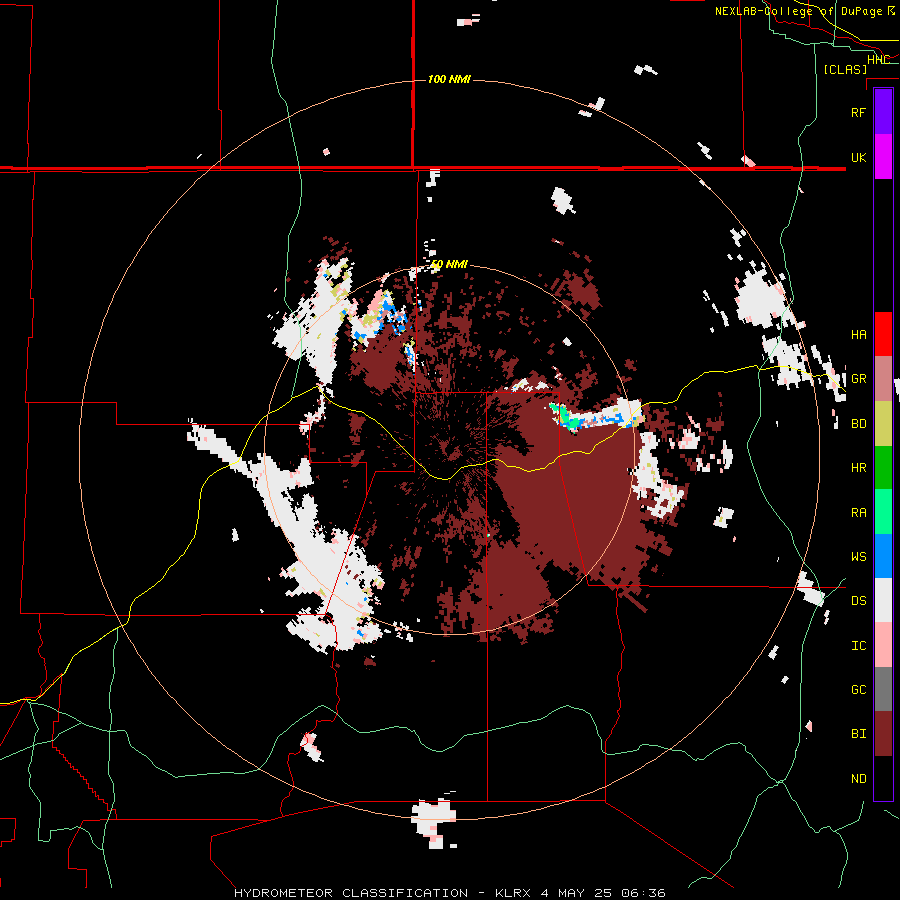This screenshot has height=900, width=900.
Task: Select the BD legend label
Action: [858, 424]
